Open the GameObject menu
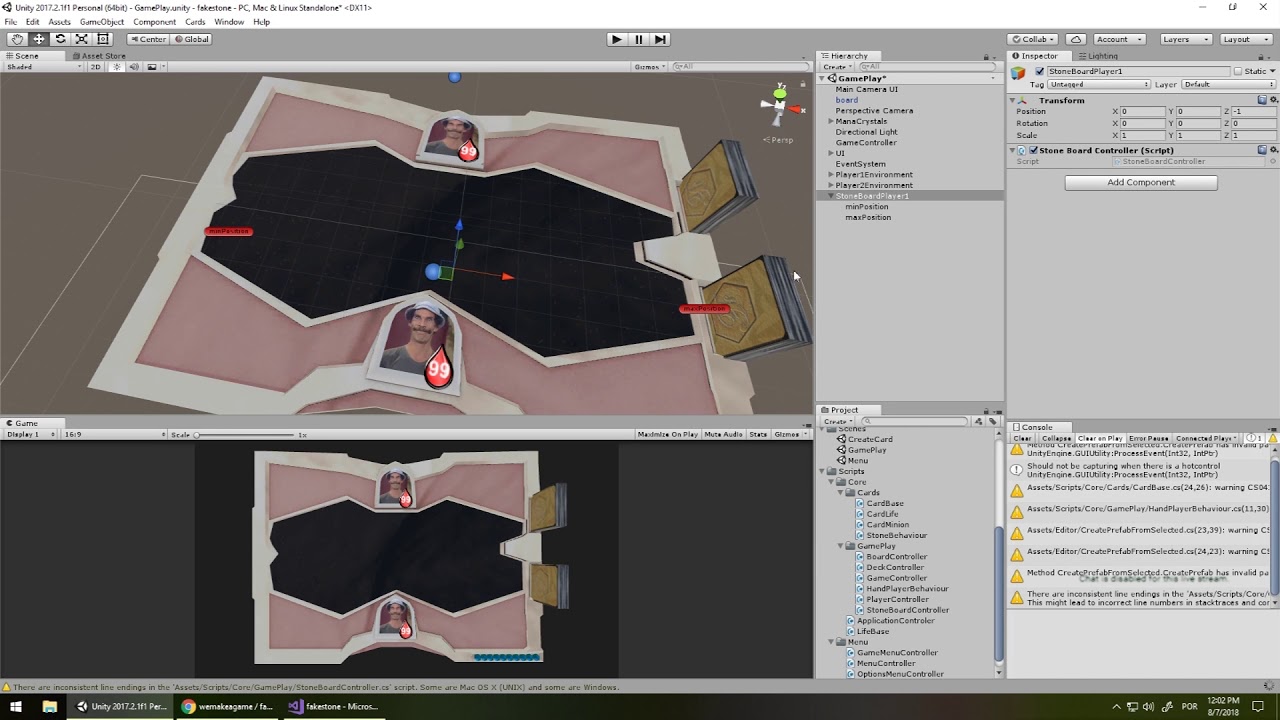 (x=101, y=21)
